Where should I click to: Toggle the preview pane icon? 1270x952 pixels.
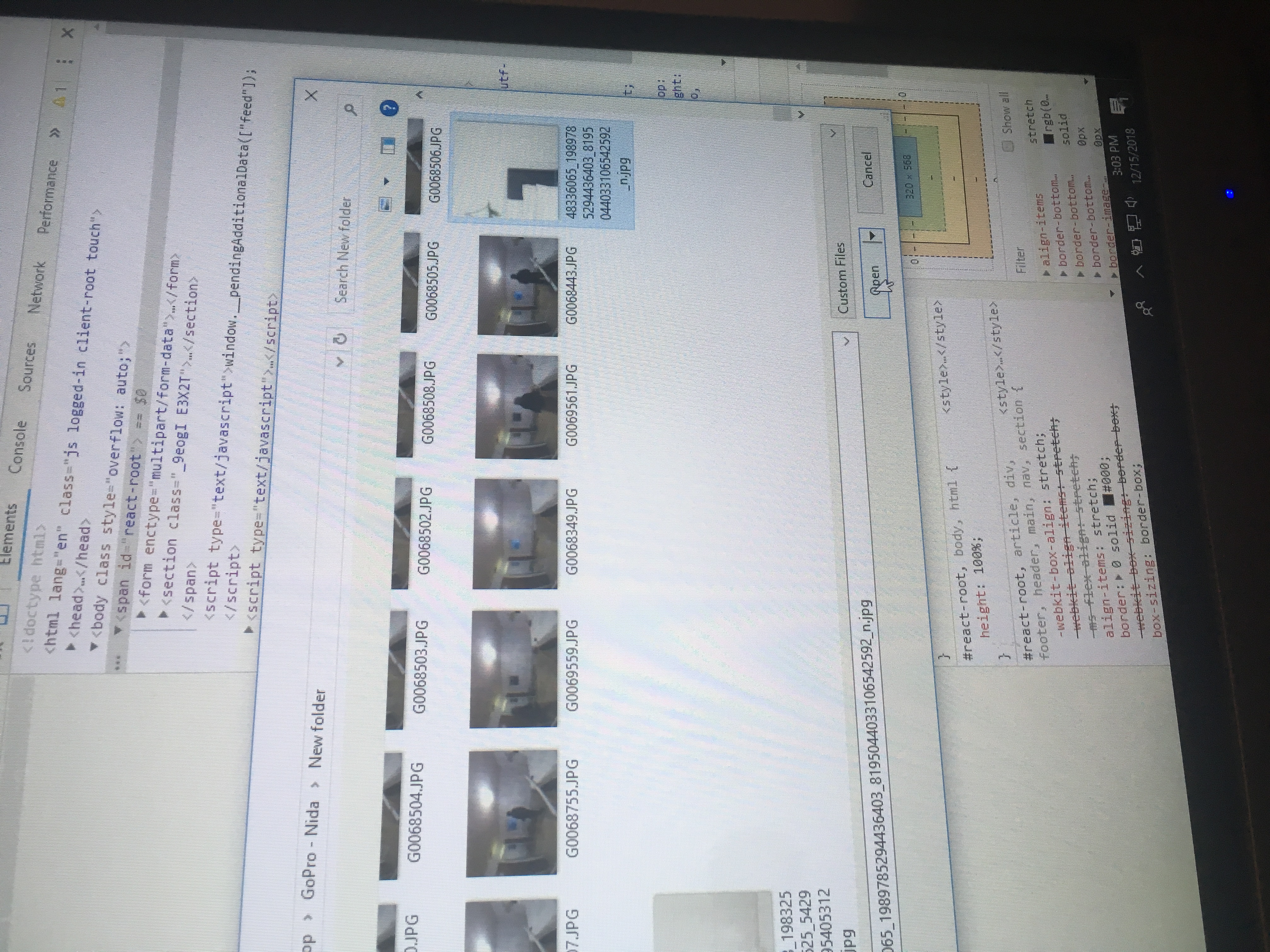pos(387,146)
